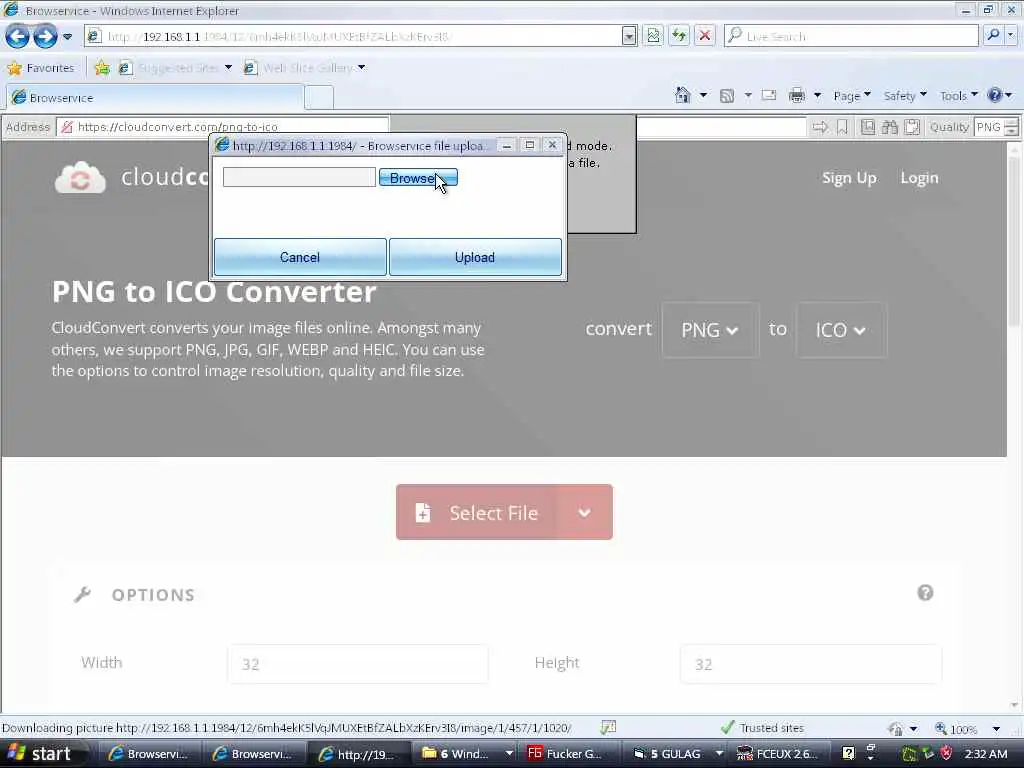Click the Live Search magnifier button
The width and height of the screenshot is (1024, 768).
(993, 36)
